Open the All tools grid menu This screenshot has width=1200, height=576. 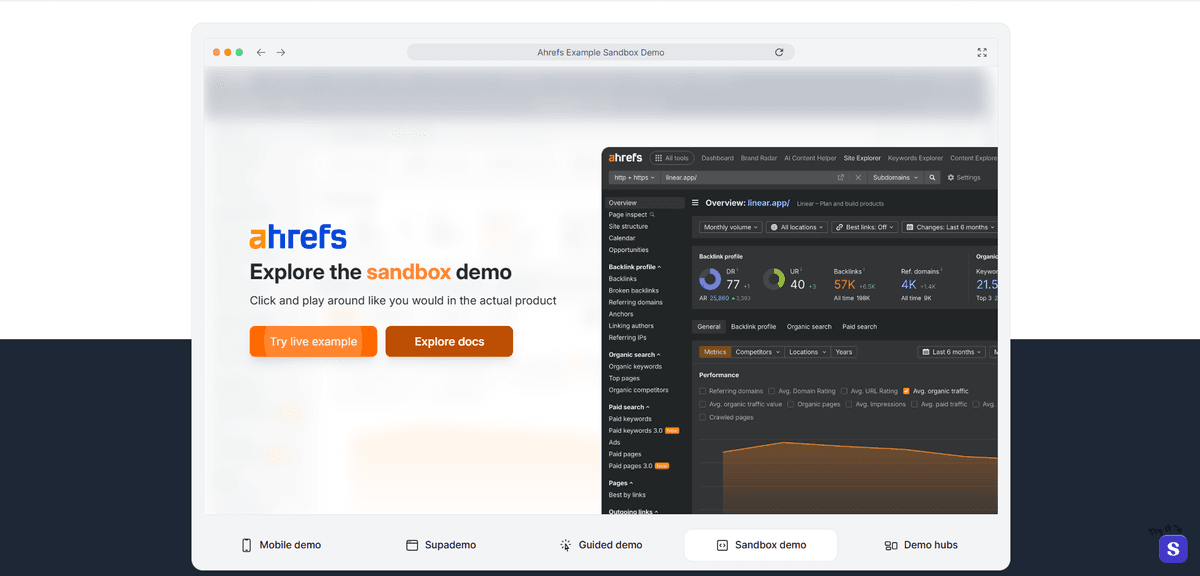click(x=672, y=158)
